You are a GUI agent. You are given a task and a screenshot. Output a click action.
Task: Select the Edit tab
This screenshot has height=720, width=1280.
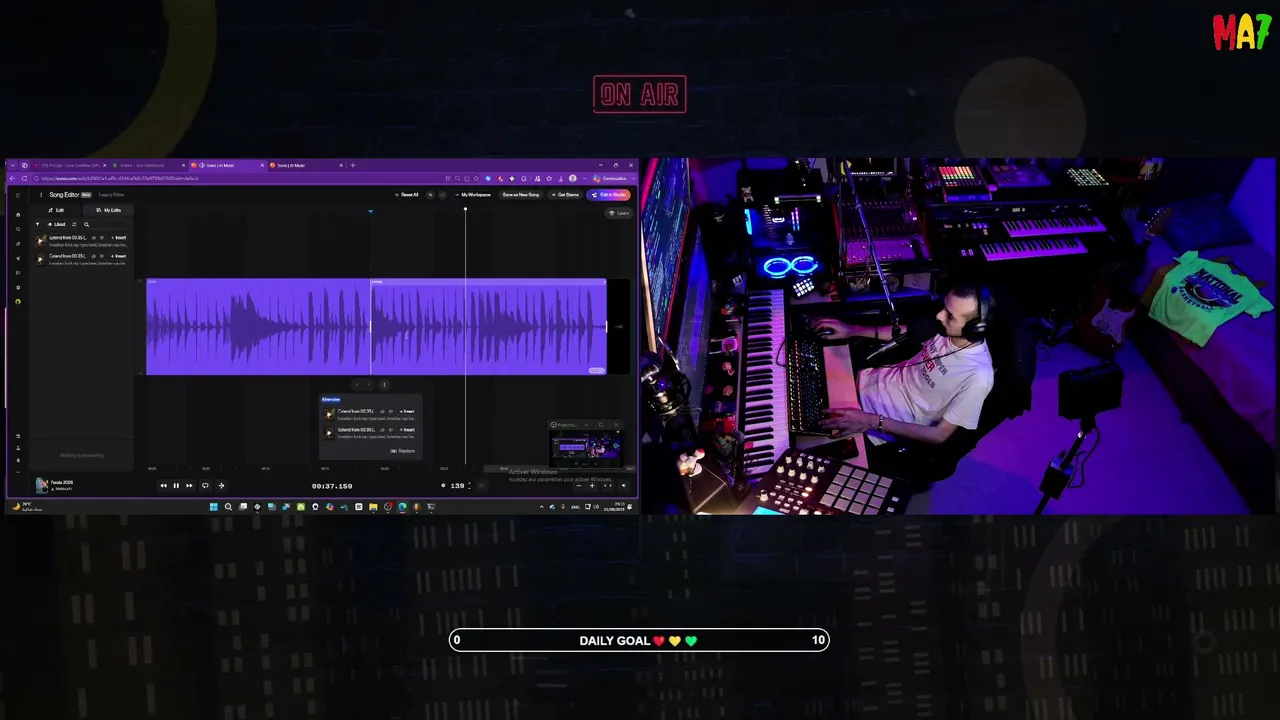(x=57, y=210)
